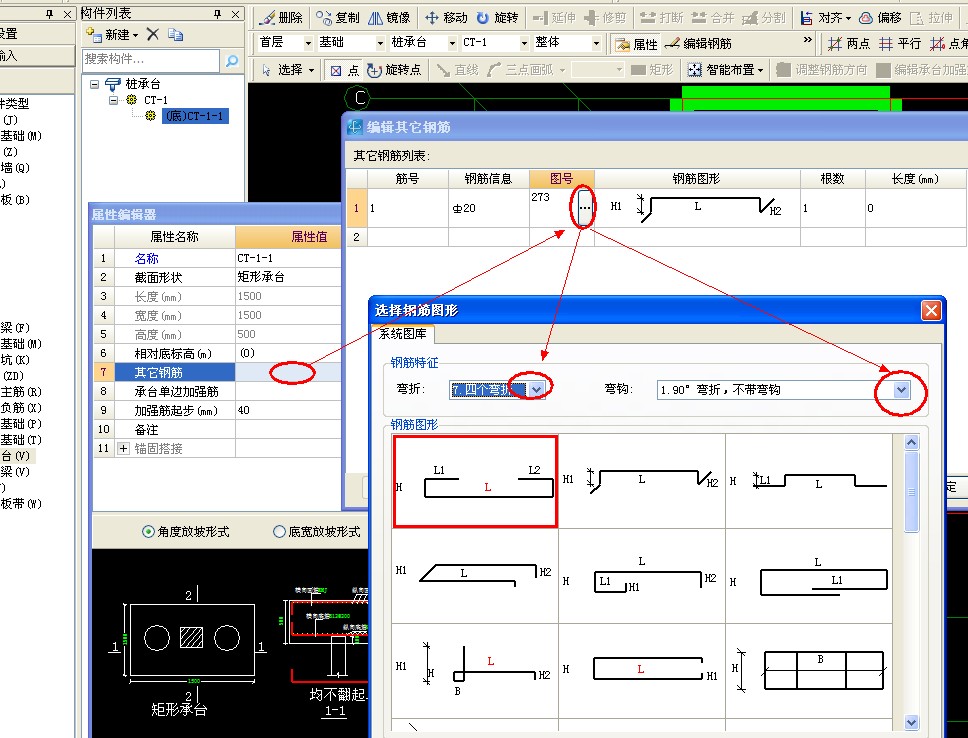Open 智能布置 (smart layout) tool

[726, 70]
